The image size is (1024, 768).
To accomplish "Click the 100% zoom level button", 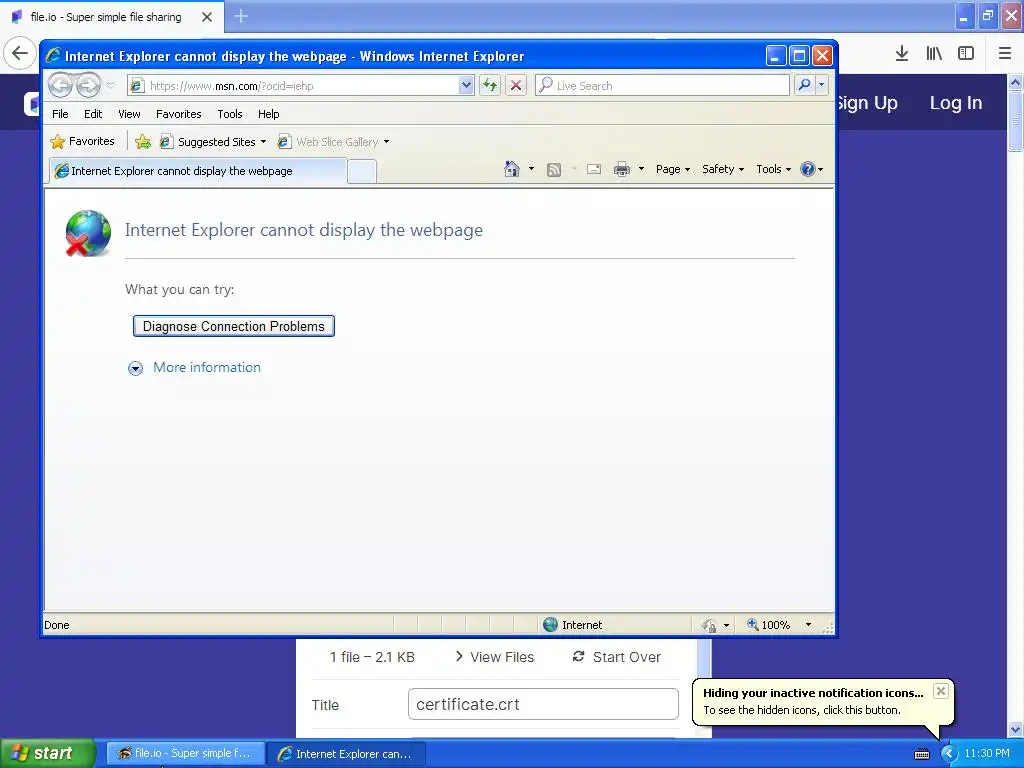I will click(x=769, y=625).
